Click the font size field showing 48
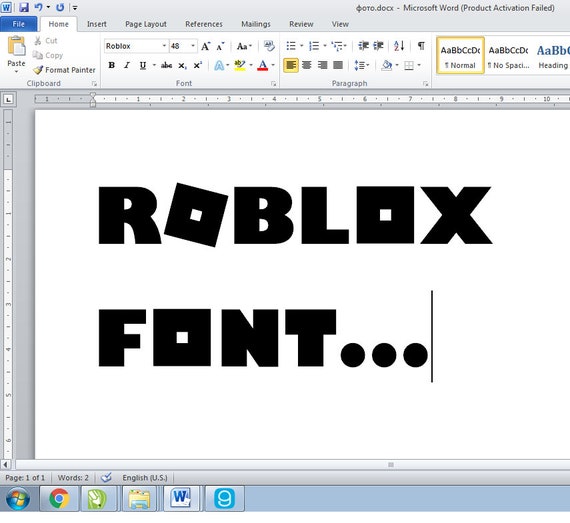 click(179, 46)
